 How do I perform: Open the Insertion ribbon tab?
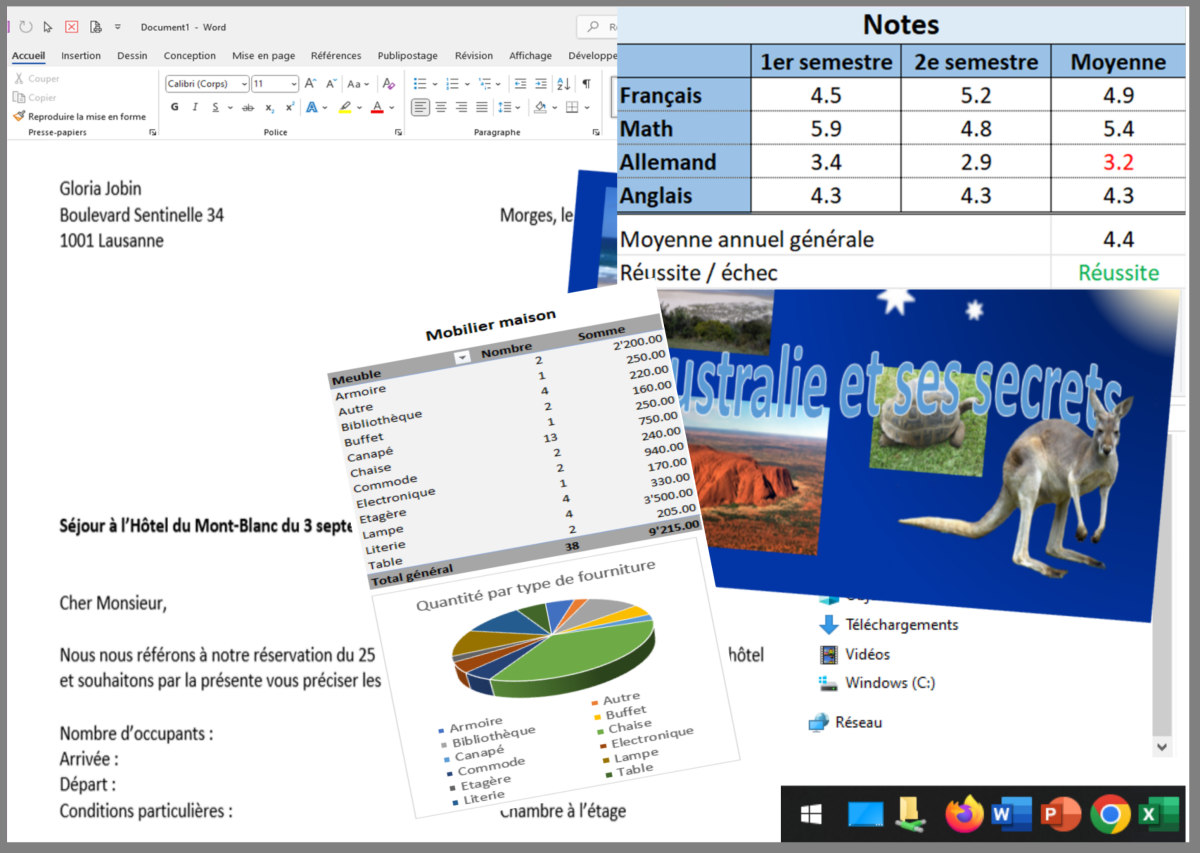[81, 56]
